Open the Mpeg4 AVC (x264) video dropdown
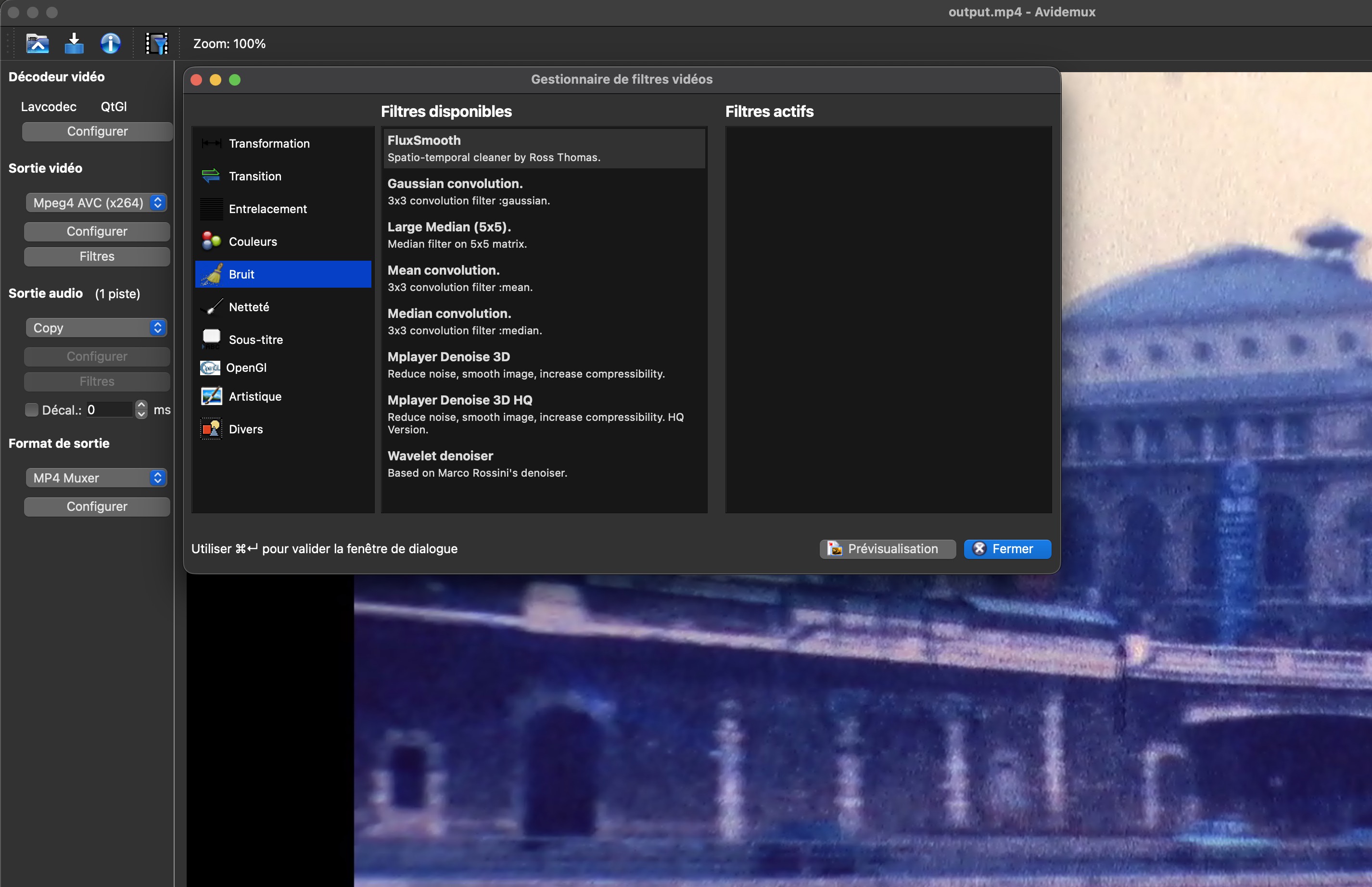1372x887 pixels. (96, 203)
